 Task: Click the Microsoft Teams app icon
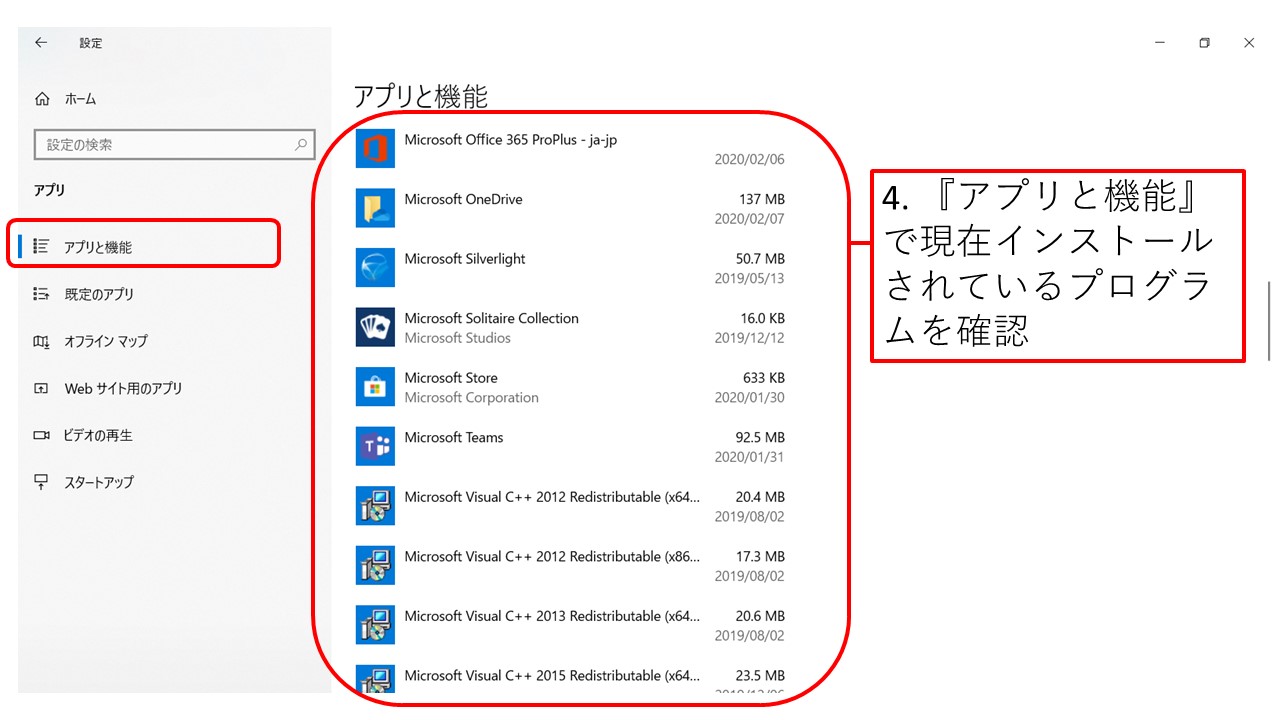[x=375, y=447]
